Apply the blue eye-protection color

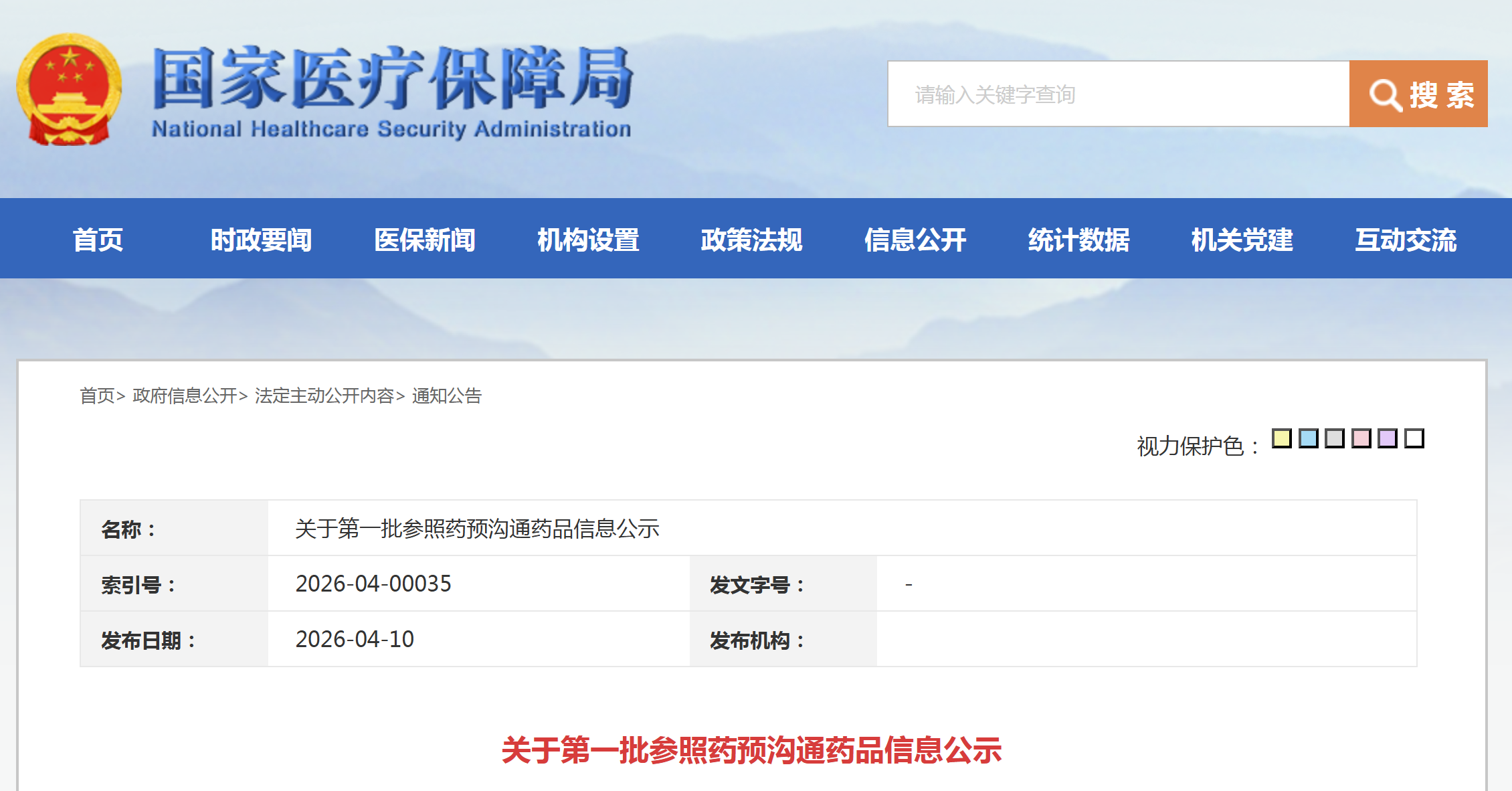pyautogui.click(x=1307, y=438)
